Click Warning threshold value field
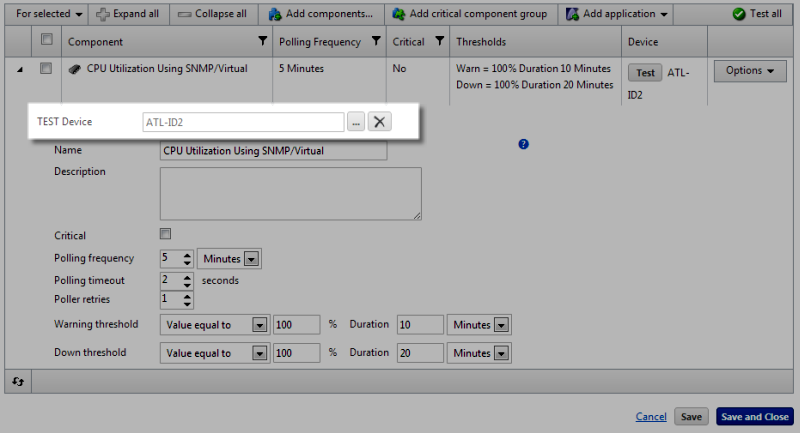Image resolution: width=800 pixels, height=433 pixels. (x=296, y=325)
